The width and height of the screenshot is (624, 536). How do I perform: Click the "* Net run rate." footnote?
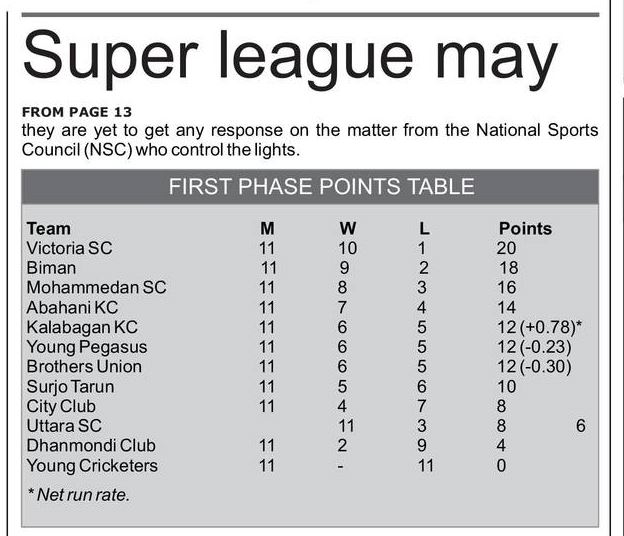coord(78,494)
